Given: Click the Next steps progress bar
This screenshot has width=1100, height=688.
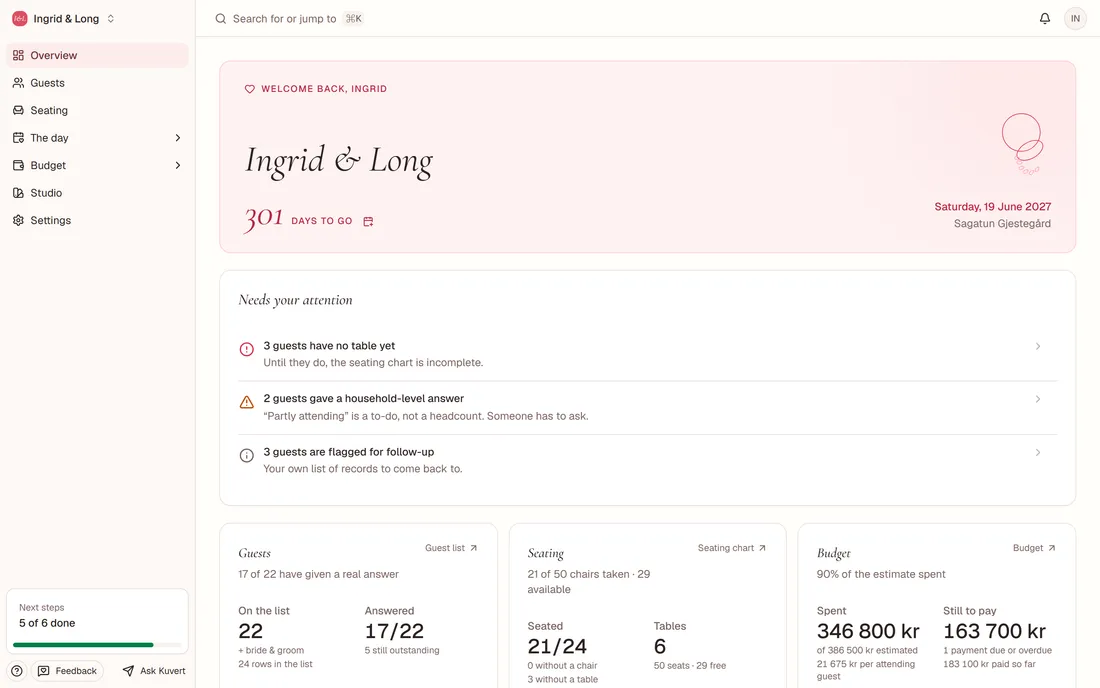Looking at the screenshot, I should 97,645.
